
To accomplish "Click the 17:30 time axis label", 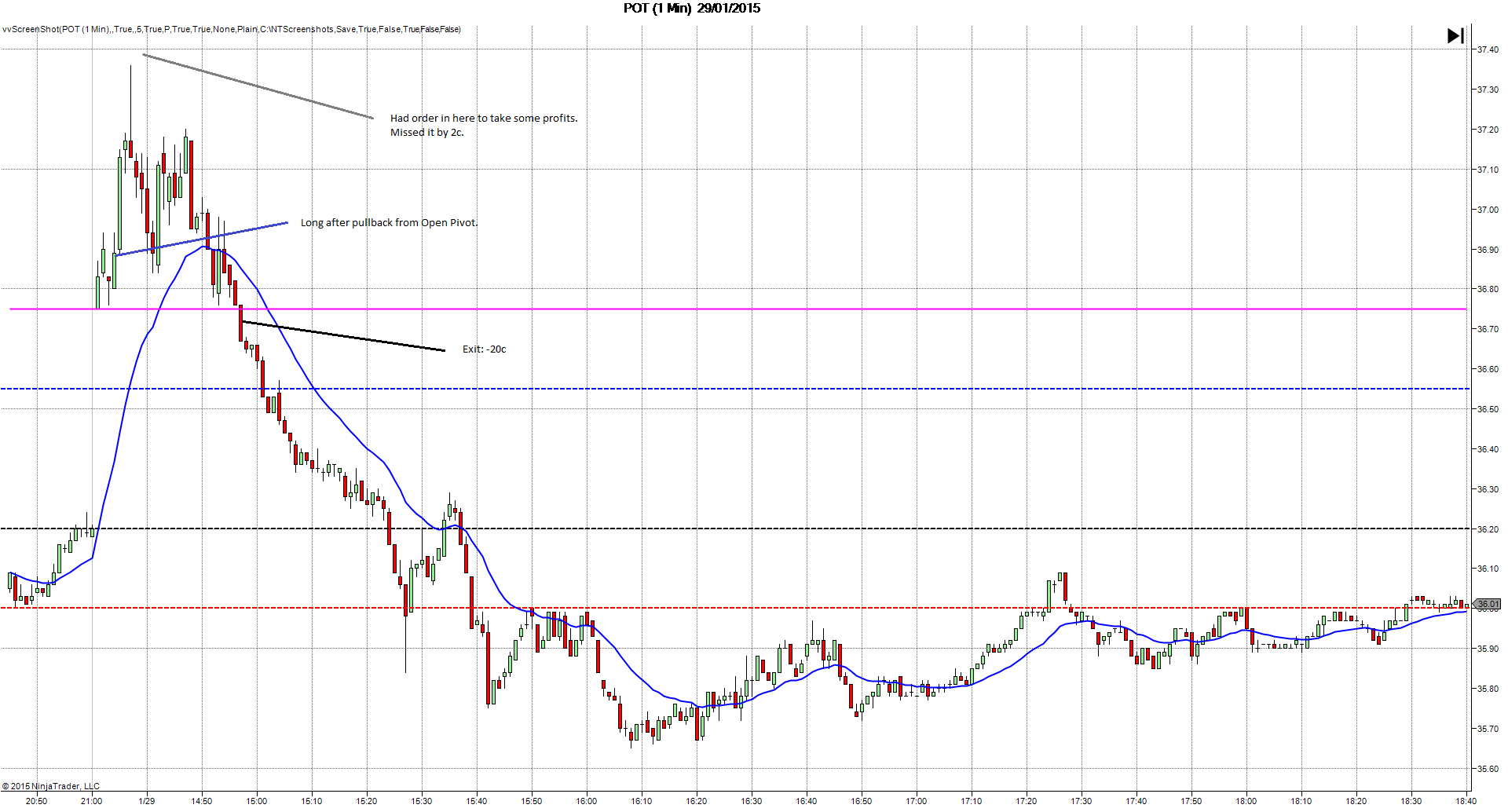I will click(x=1082, y=802).
